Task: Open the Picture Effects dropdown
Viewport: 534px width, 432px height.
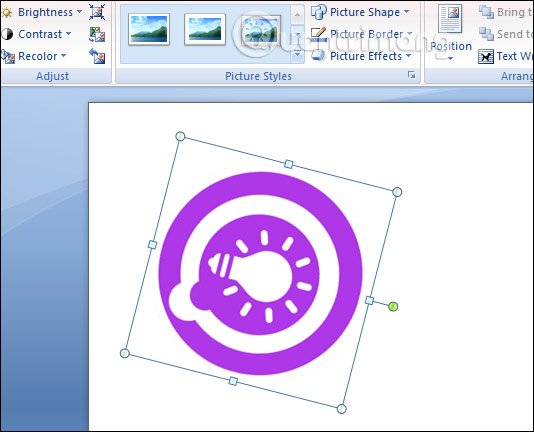Action: click(x=361, y=56)
